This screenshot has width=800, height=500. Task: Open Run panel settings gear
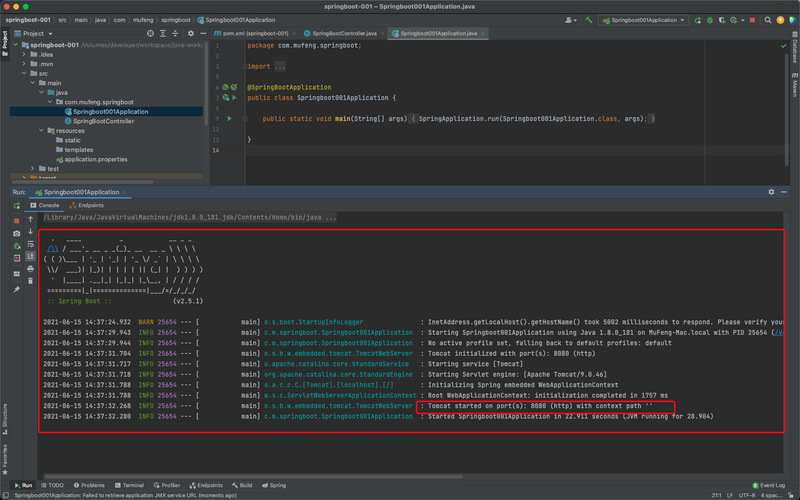coord(771,192)
